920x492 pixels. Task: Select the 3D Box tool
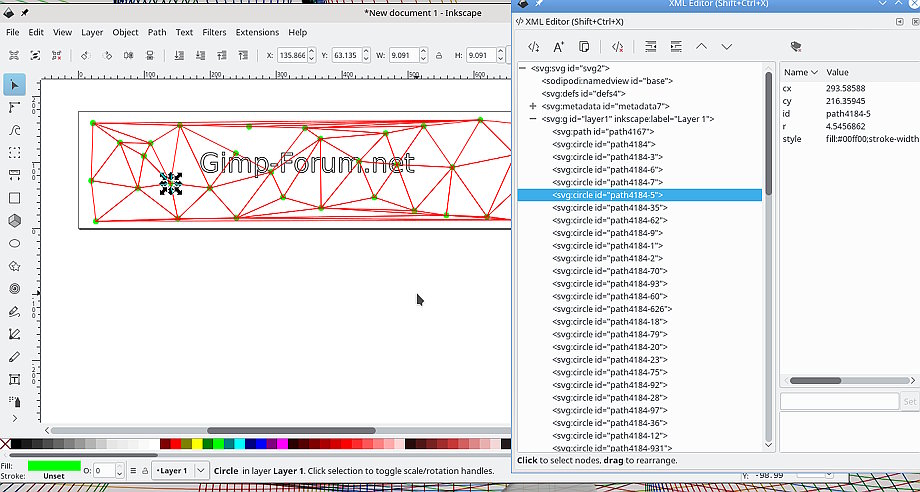(14, 220)
